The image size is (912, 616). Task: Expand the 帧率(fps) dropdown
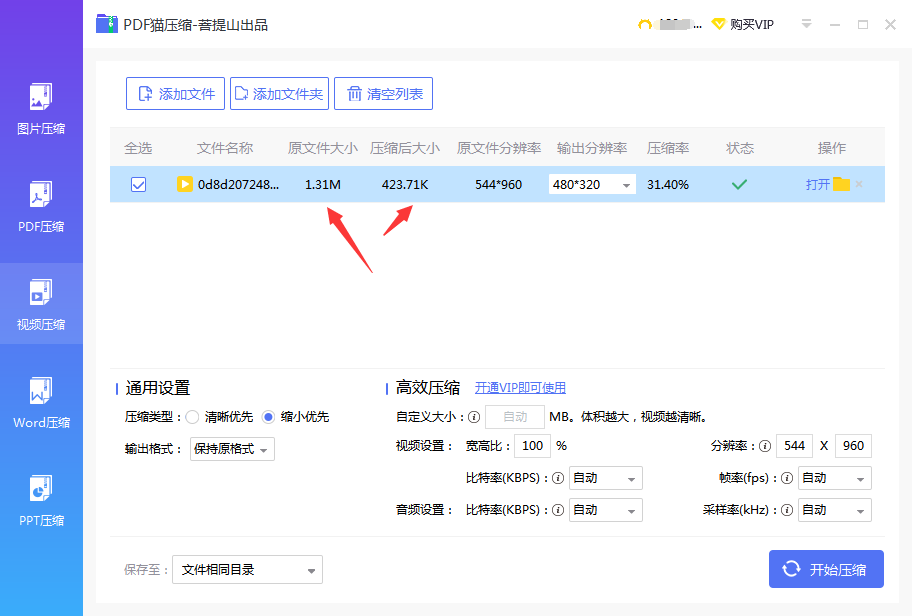click(835, 478)
